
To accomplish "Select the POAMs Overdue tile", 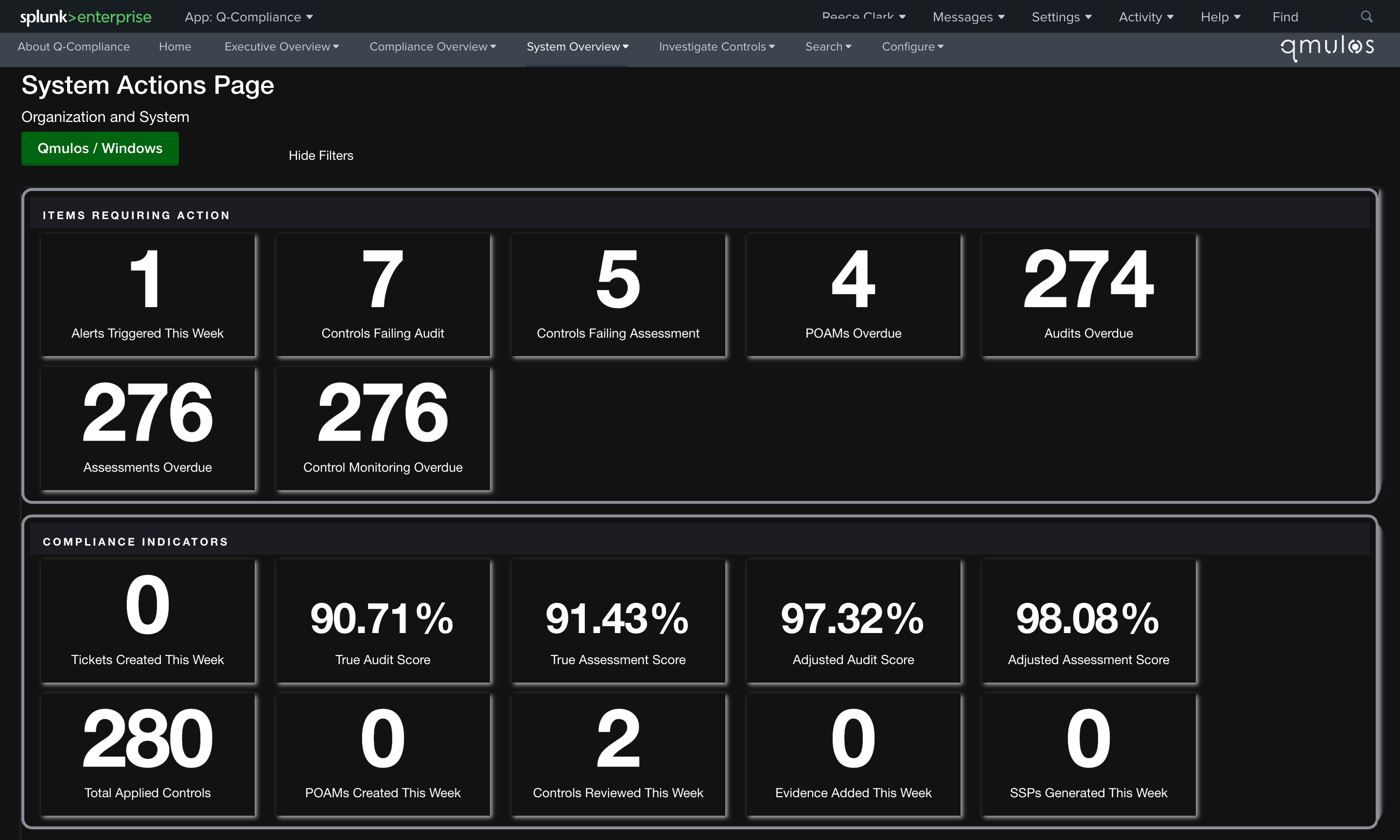I will point(853,295).
